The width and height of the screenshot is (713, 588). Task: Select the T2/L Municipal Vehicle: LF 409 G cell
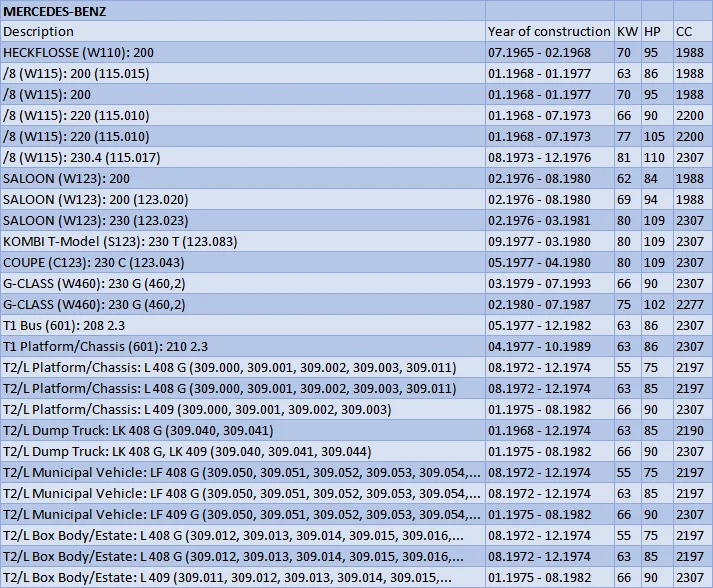(243, 515)
